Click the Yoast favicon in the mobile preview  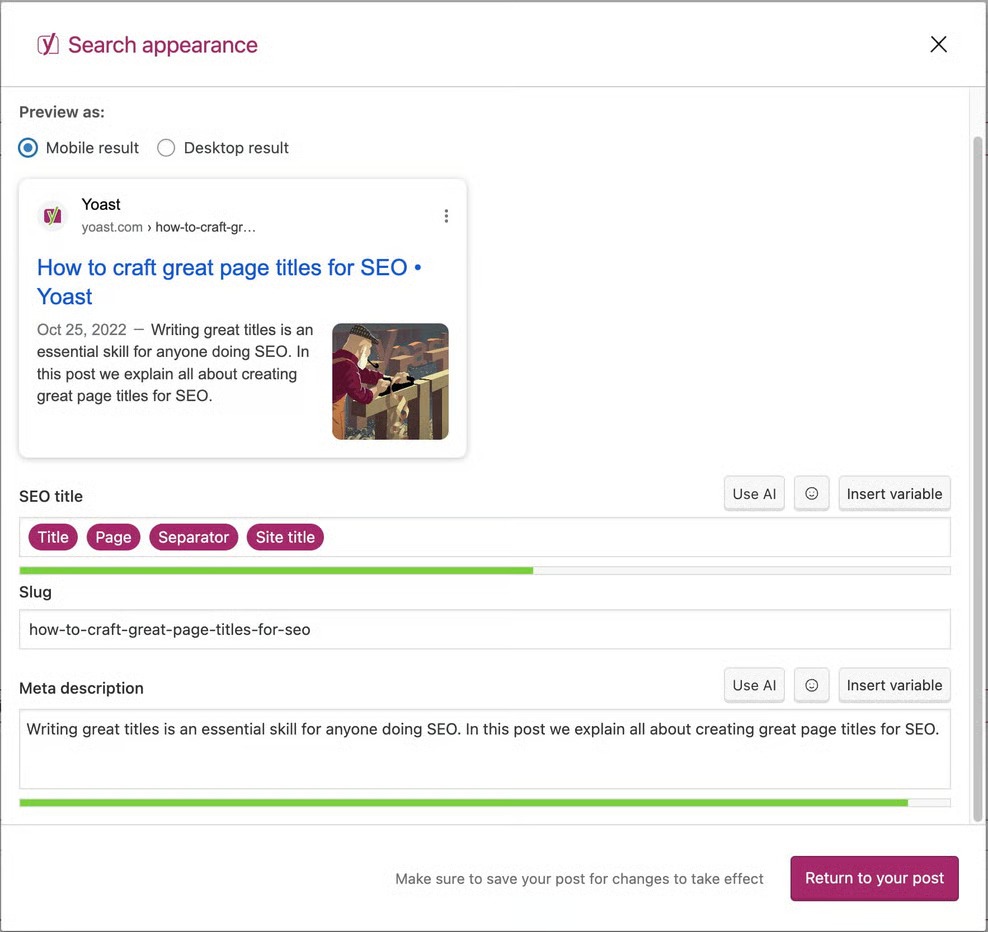(51, 215)
